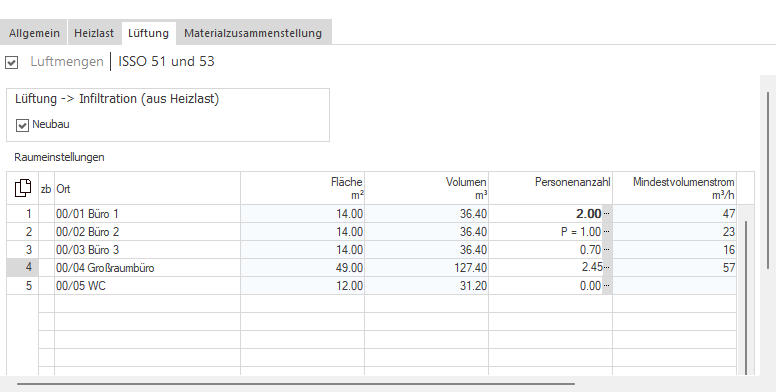Open ellipsis button for Büro 2 Personenanzahl
The image size is (776, 392).
pyautogui.click(x=607, y=232)
